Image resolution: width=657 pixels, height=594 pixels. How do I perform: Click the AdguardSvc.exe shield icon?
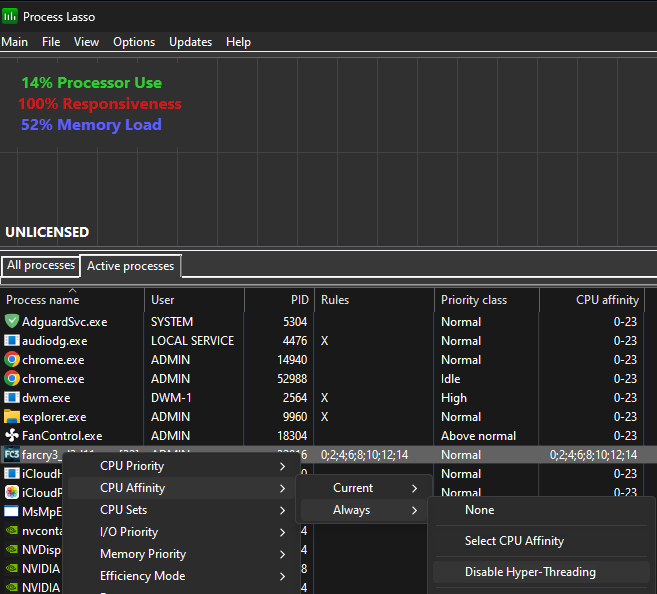point(12,321)
